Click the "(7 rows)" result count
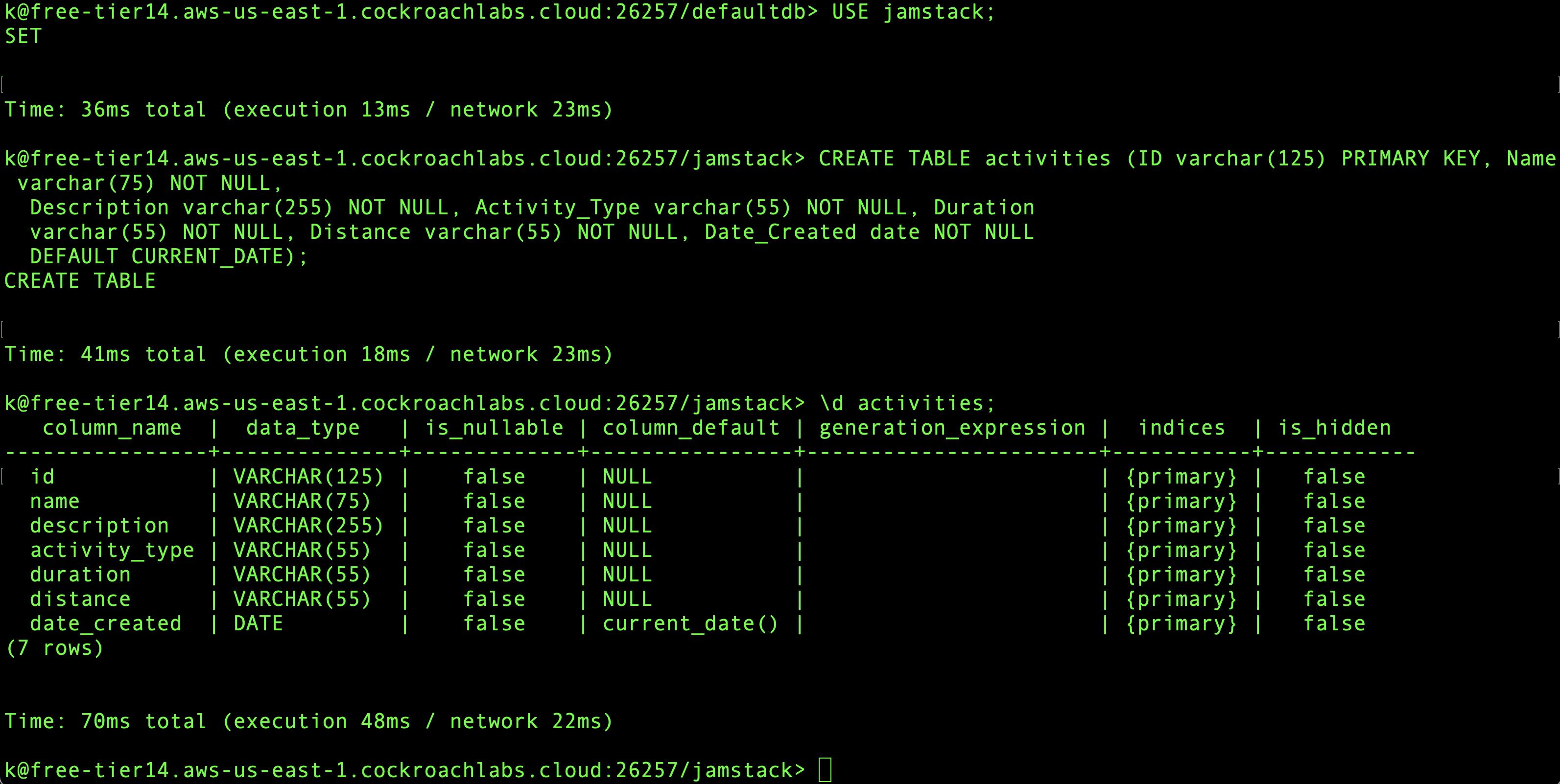Viewport: 1560px width, 784px height. (54, 648)
